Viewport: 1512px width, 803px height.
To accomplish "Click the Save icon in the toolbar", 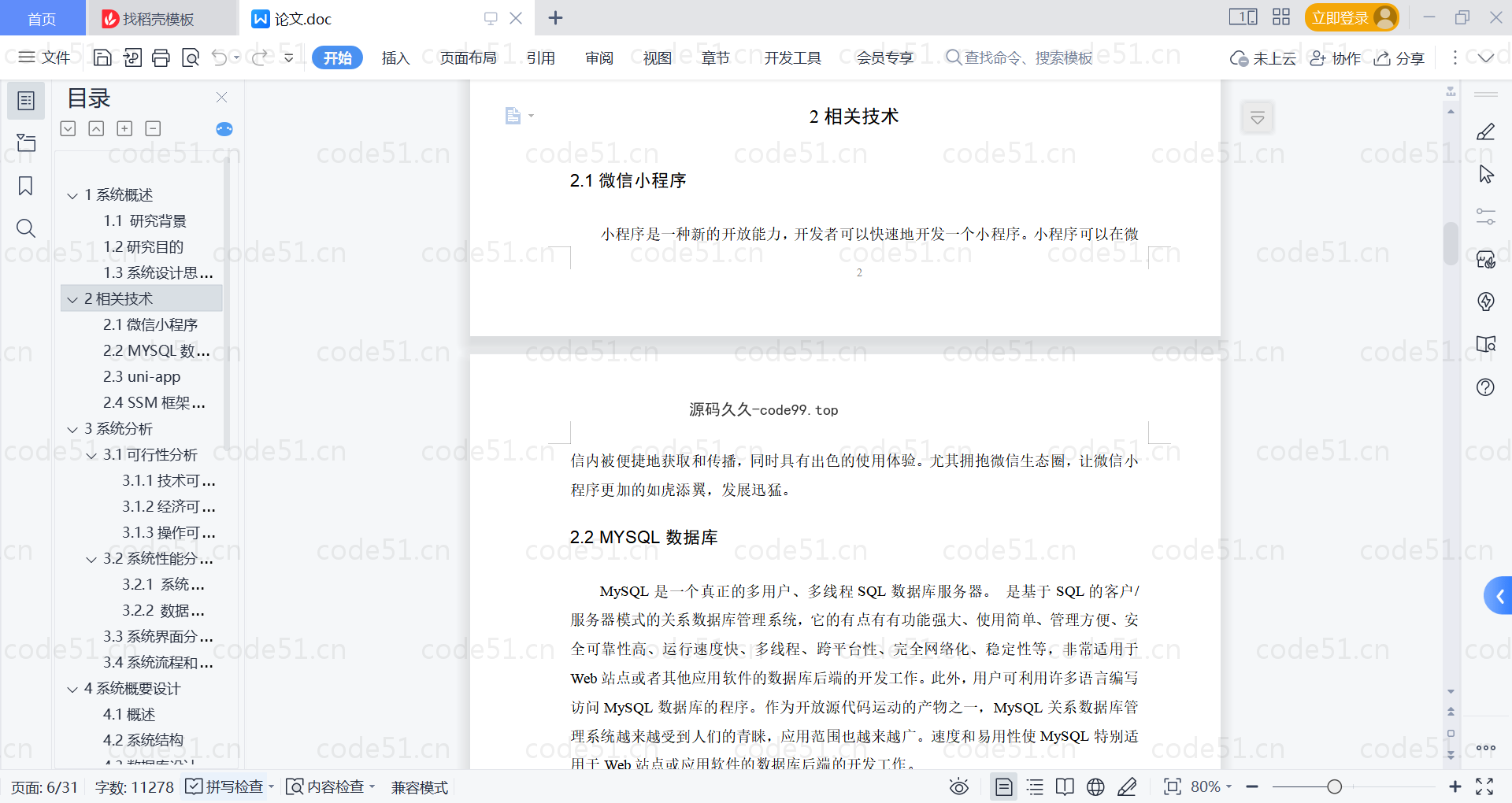I will point(102,57).
